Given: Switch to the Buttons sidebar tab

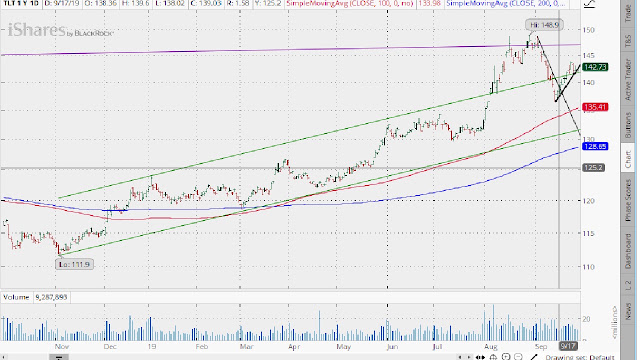Looking at the screenshot, I should pyautogui.click(x=629, y=125).
